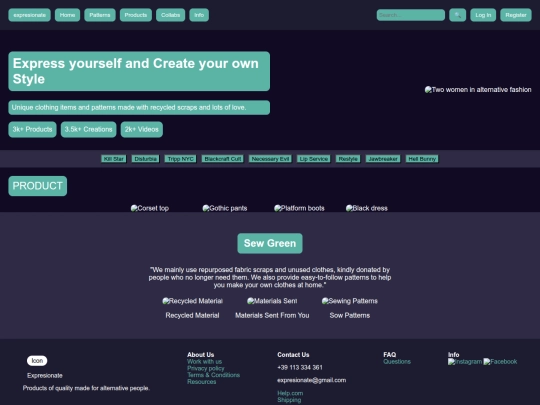This screenshot has height=405, width=540.
Task: Click the Sewing Patterns image icon
Action: tap(350, 301)
